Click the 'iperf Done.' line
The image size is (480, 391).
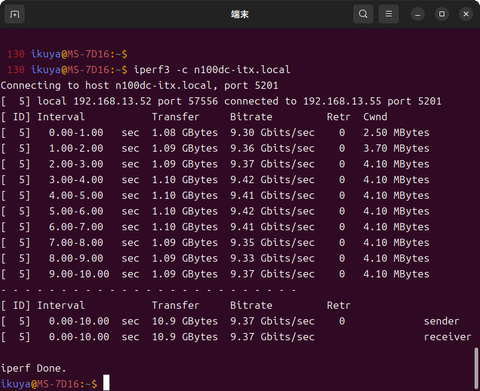(x=33, y=368)
